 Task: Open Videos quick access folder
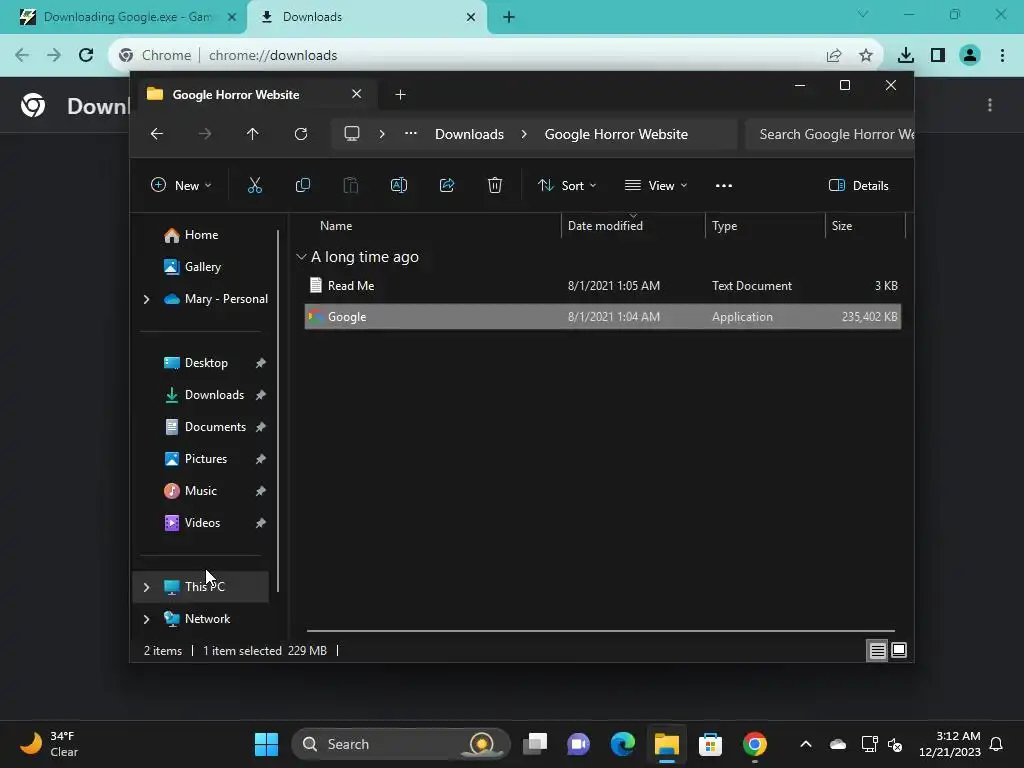point(202,522)
